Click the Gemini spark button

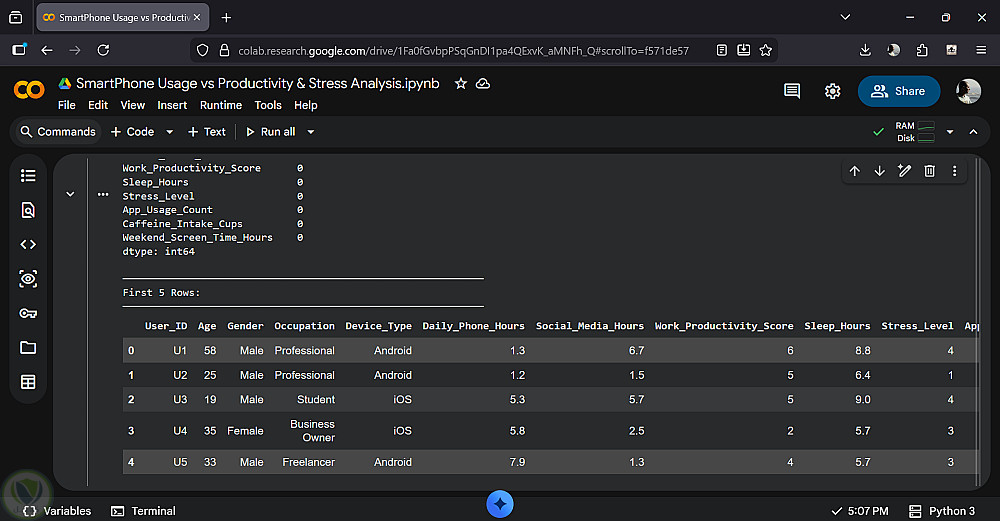[x=500, y=504]
